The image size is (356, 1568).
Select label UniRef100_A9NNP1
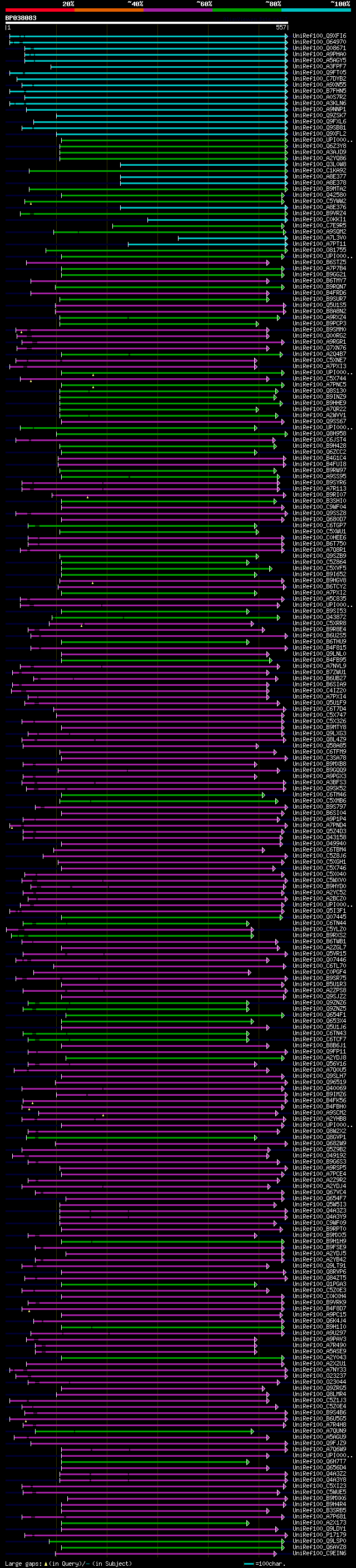click(319, 109)
